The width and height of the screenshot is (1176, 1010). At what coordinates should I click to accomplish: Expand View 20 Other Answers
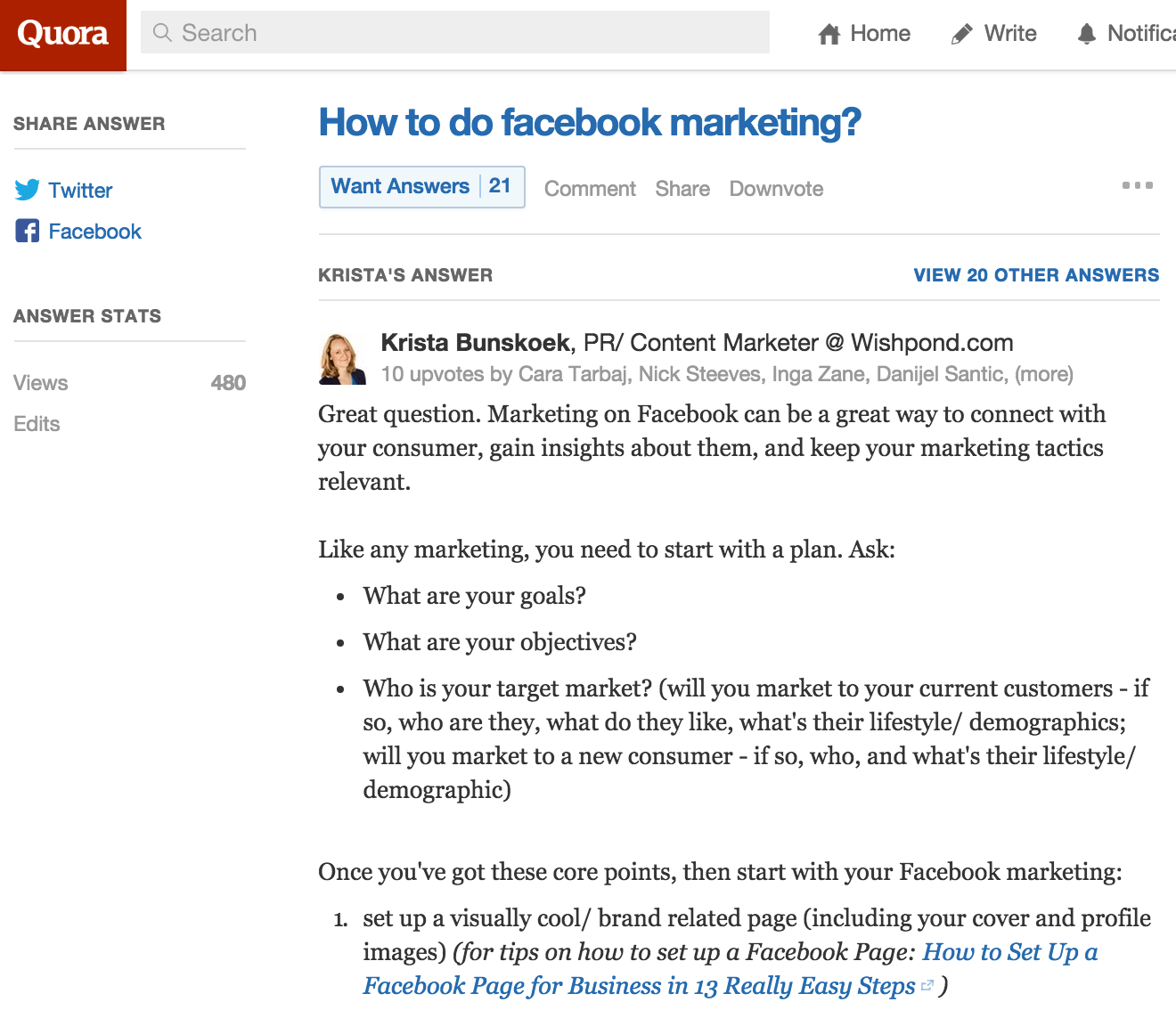[x=1035, y=275]
